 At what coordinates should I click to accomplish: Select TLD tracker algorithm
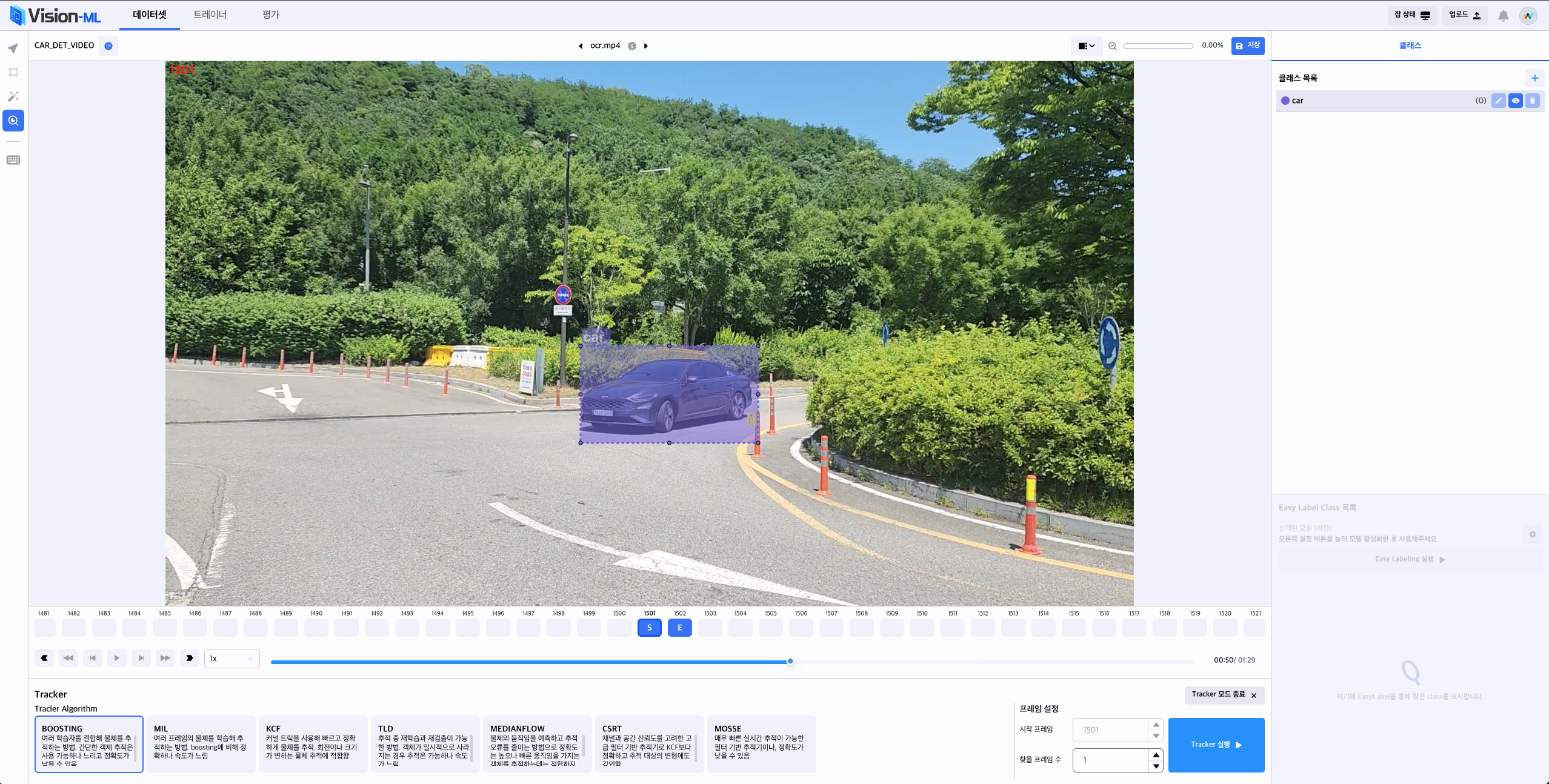(425, 745)
